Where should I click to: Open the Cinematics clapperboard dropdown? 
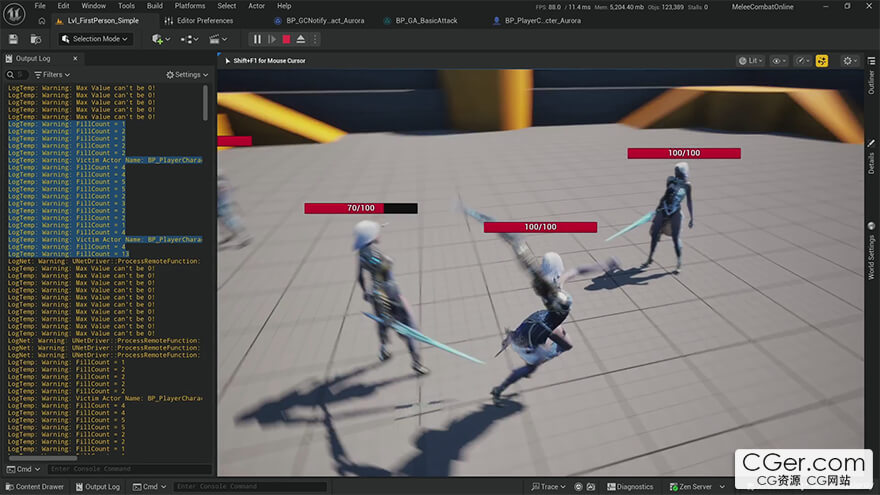coord(218,39)
